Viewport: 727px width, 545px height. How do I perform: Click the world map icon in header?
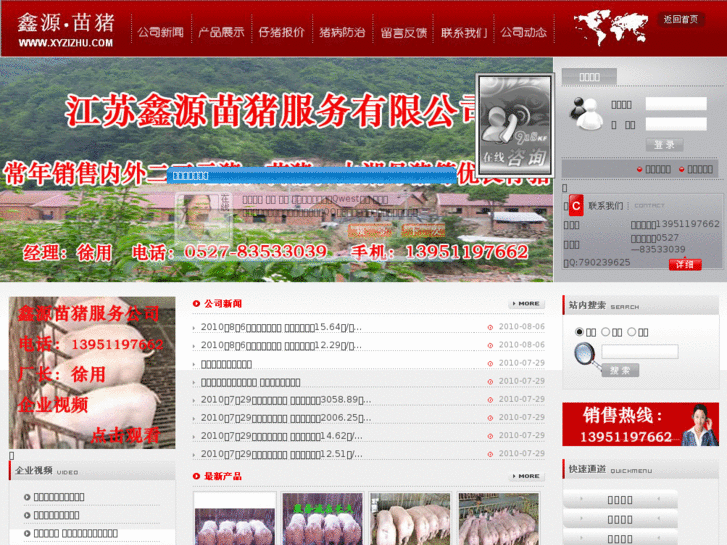point(610,28)
